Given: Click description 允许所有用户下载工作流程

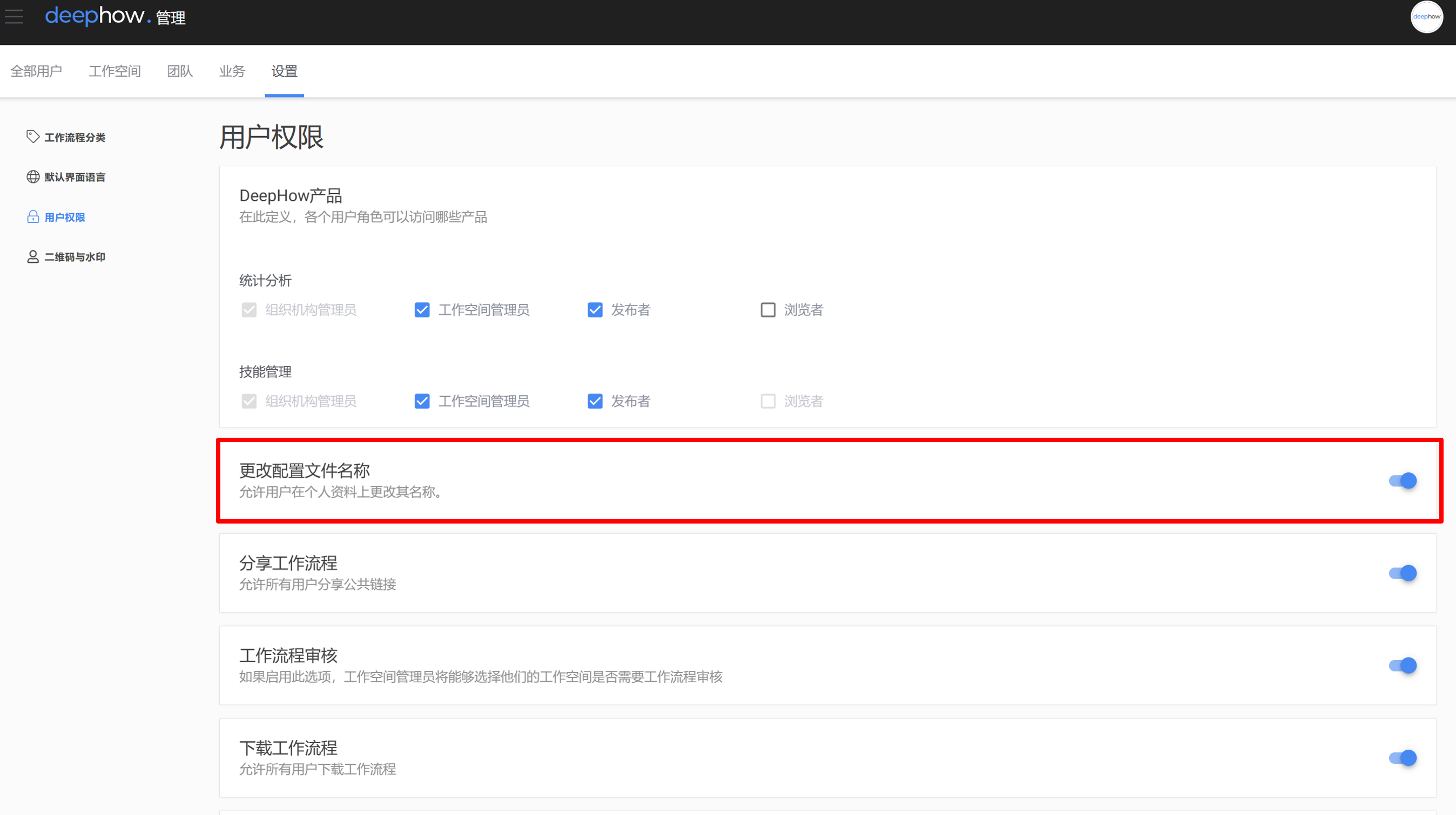Looking at the screenshot, I should 318,769.
